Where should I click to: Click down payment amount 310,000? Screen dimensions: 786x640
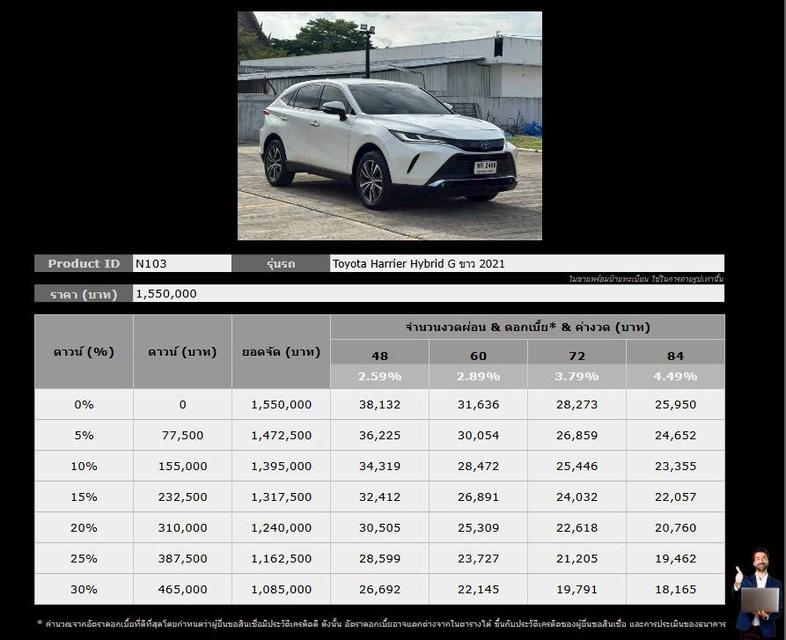[182, 528]
